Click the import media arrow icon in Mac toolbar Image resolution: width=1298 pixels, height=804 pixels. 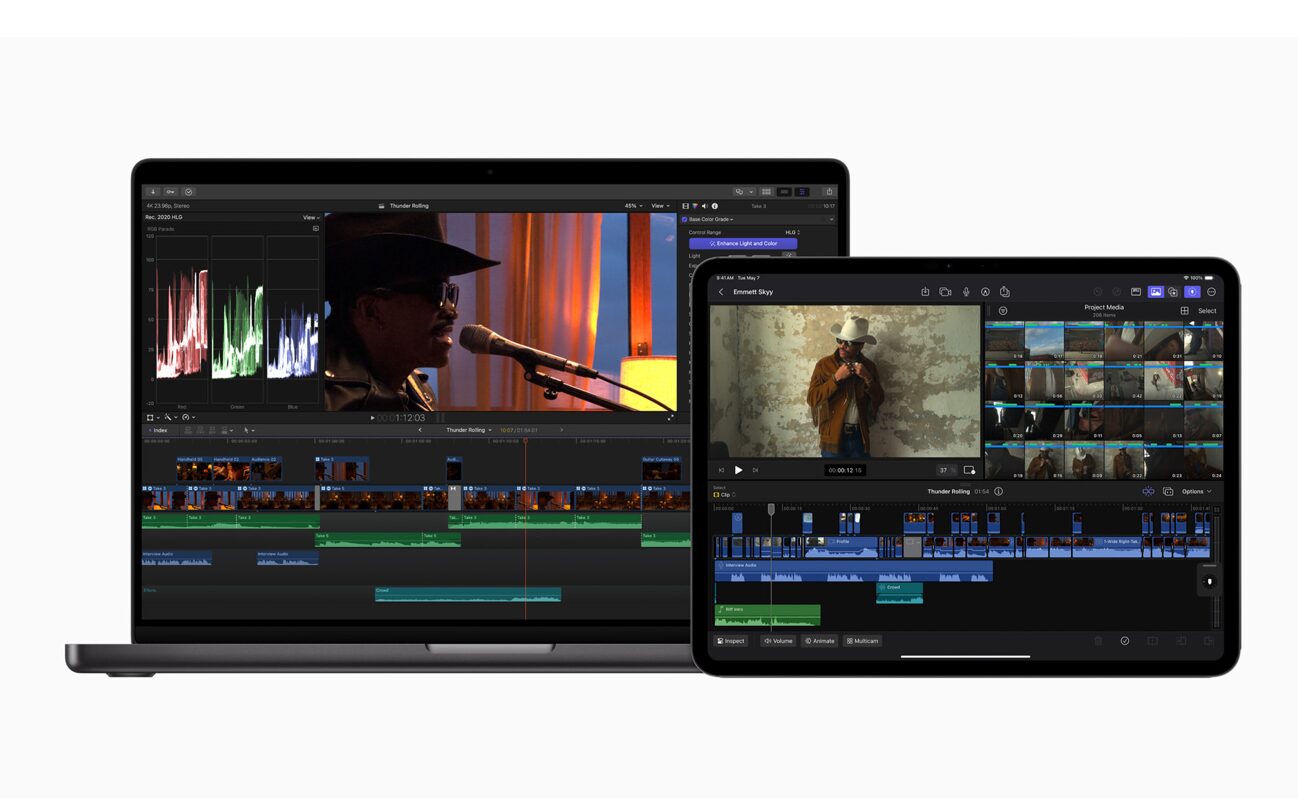[x=153, y=191]
